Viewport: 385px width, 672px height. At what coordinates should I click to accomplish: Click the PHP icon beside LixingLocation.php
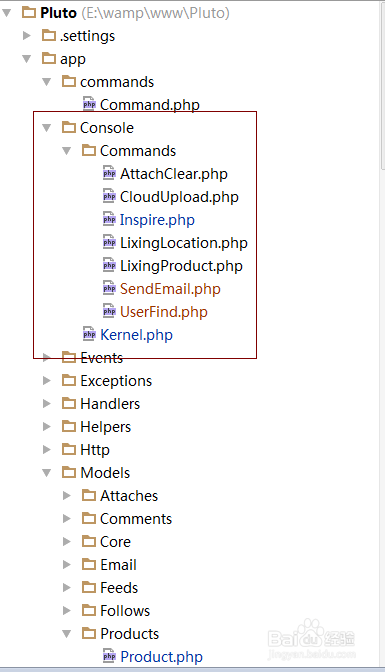[x=109, y=242]
